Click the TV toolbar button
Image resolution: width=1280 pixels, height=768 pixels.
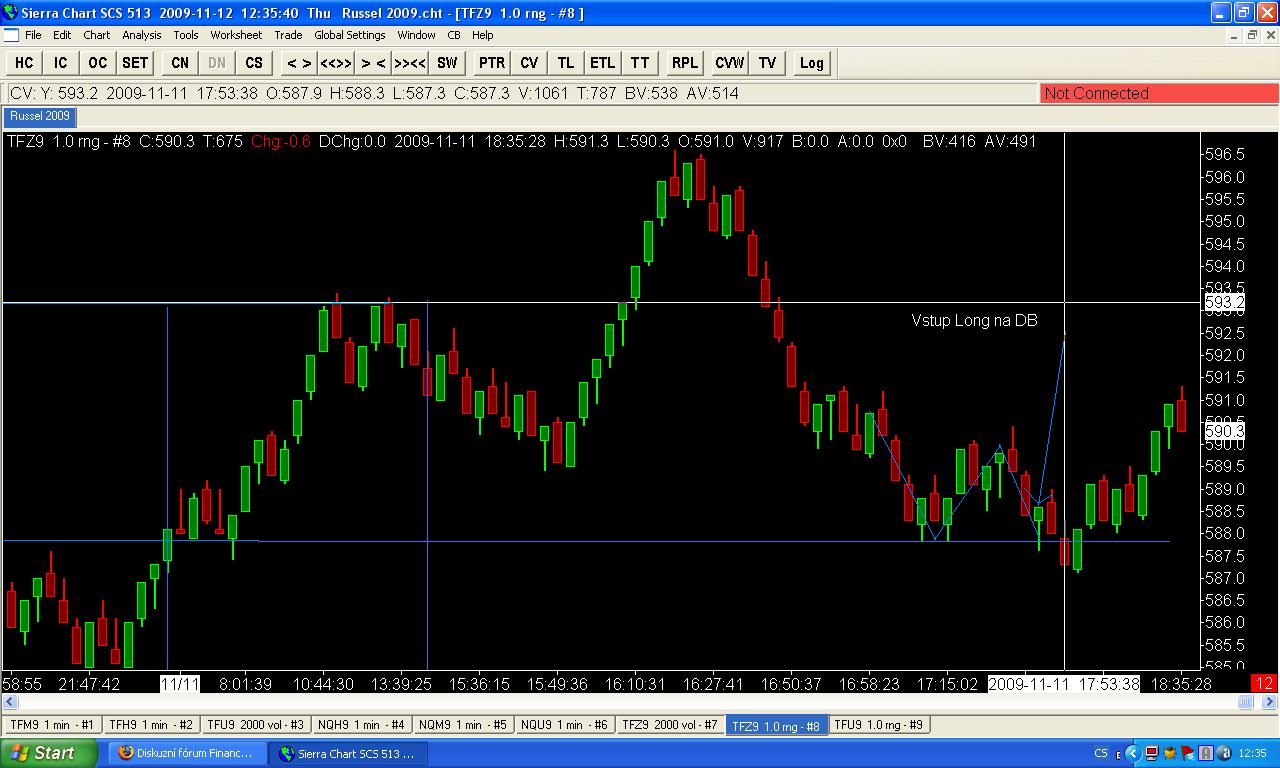click(767, 63)
